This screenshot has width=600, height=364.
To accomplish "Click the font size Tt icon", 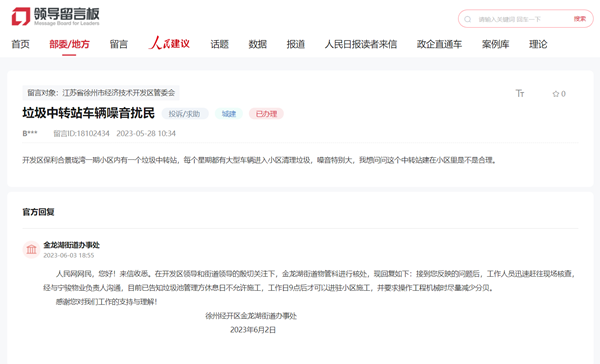I will point(520,93).
